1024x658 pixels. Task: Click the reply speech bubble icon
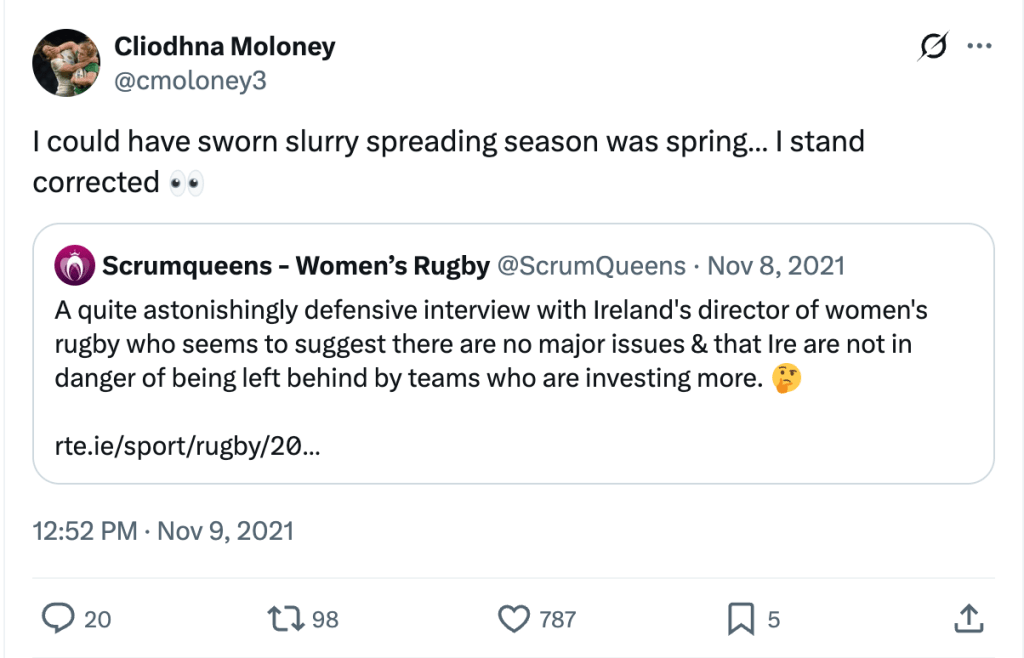coord(58,619)
